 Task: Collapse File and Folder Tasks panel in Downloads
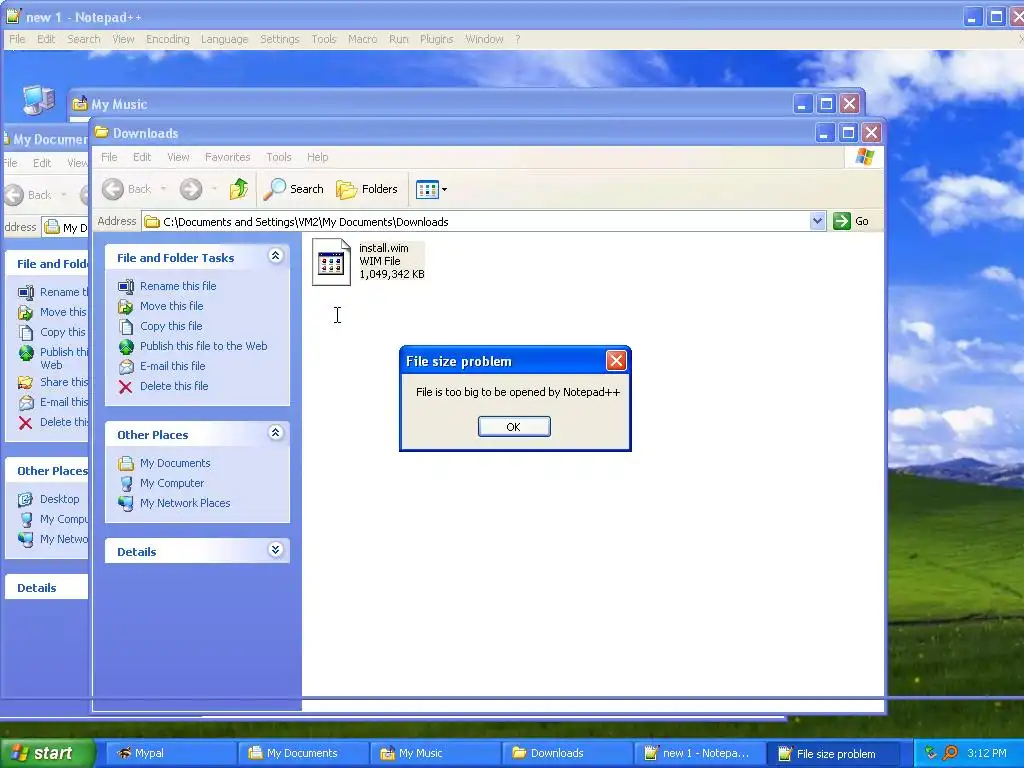coord(276,256)
